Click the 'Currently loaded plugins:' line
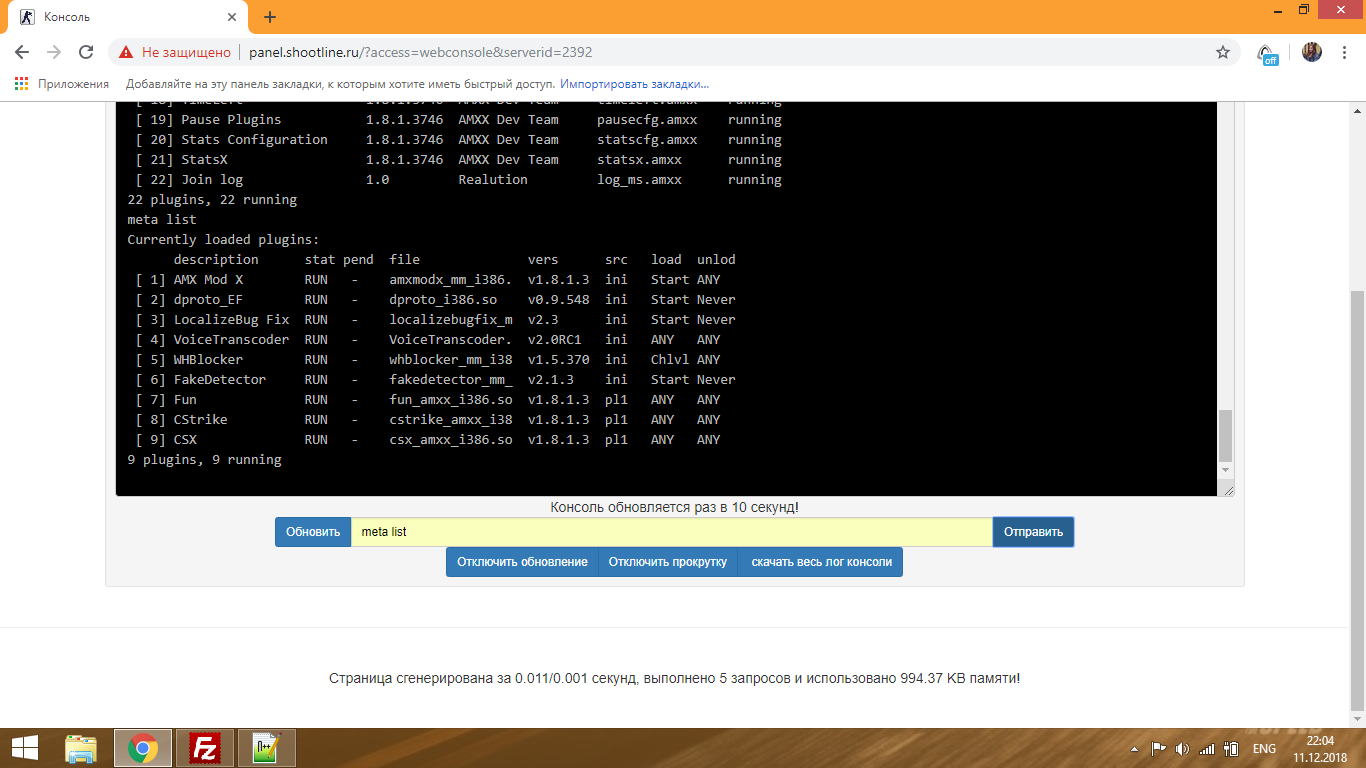The height and width of the screenshot is (768, 1366). 224,240
